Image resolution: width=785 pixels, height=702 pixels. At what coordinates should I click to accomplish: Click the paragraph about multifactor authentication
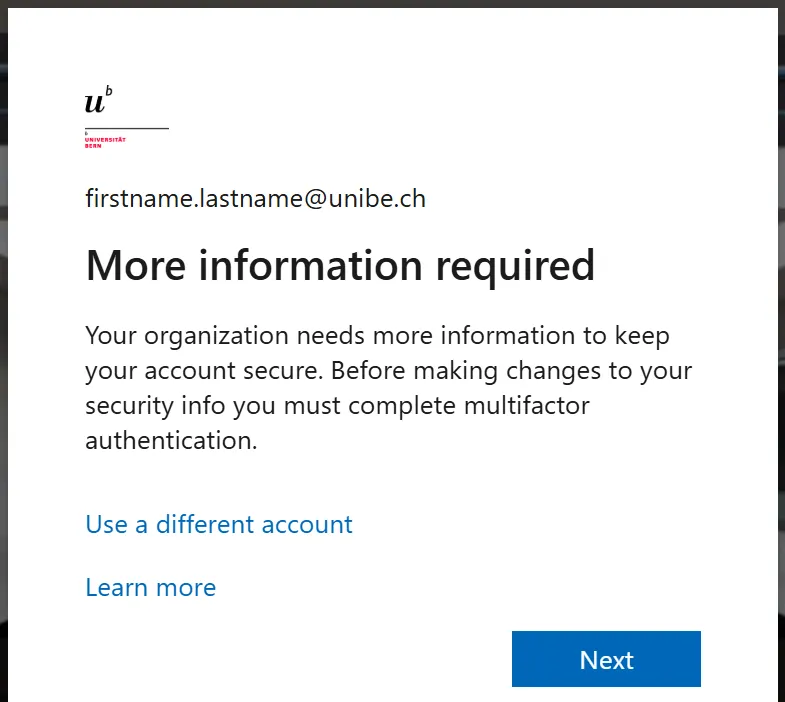pyautogui.click(x=388, y=388)
